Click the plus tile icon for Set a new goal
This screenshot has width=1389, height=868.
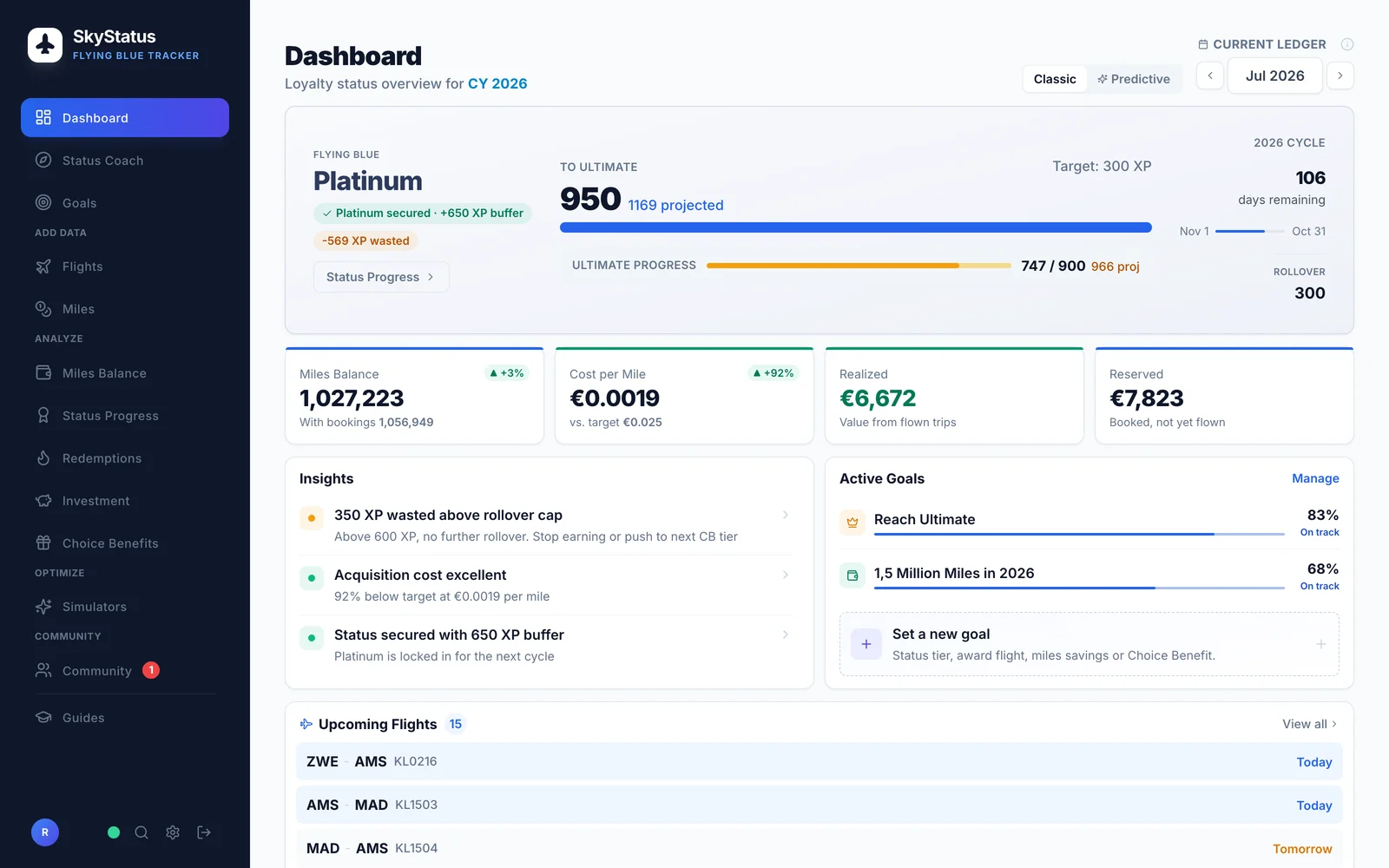click(866, 644)
